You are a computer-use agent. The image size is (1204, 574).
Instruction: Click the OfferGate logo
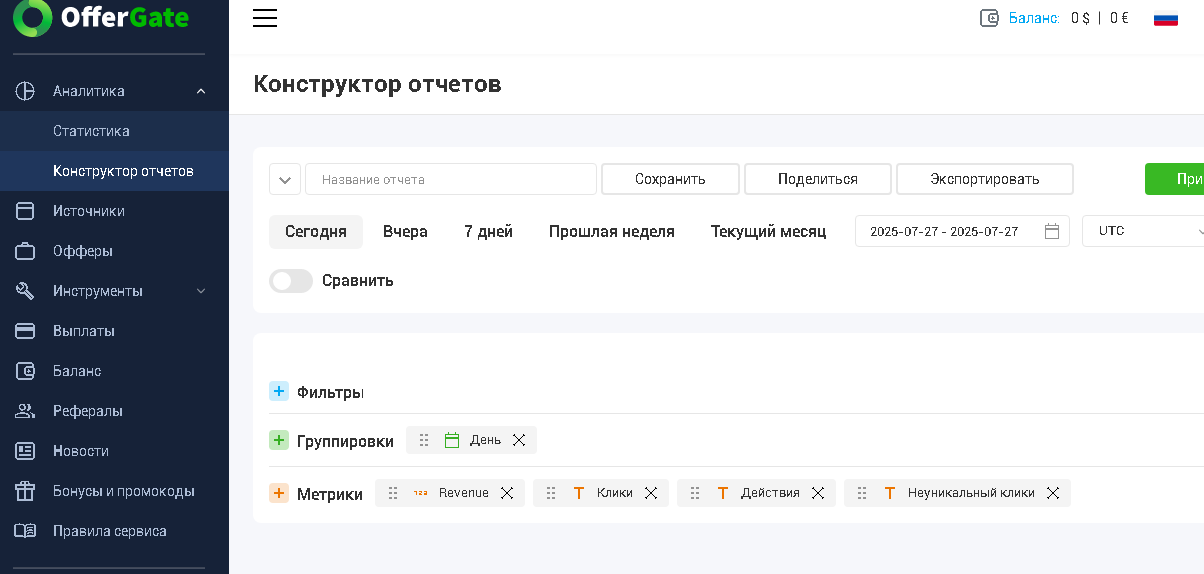coord(102,17)
